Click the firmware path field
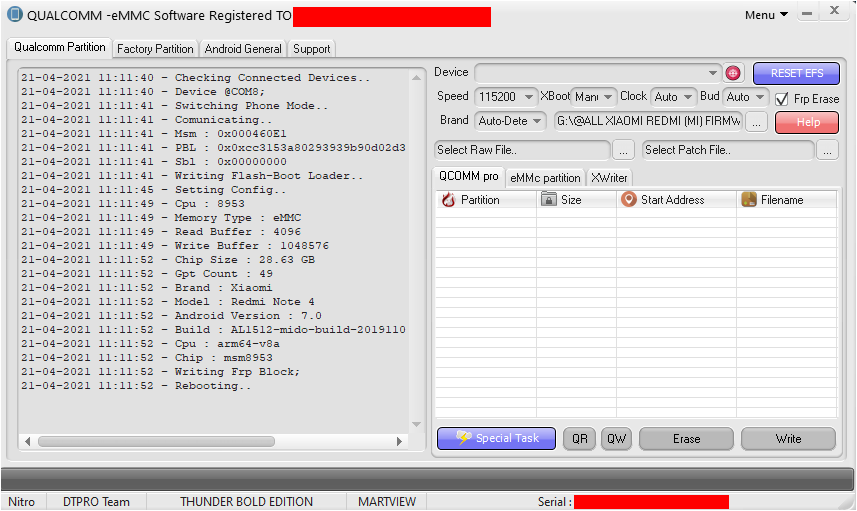Screen dimensions: 857x511 [648, 121]
